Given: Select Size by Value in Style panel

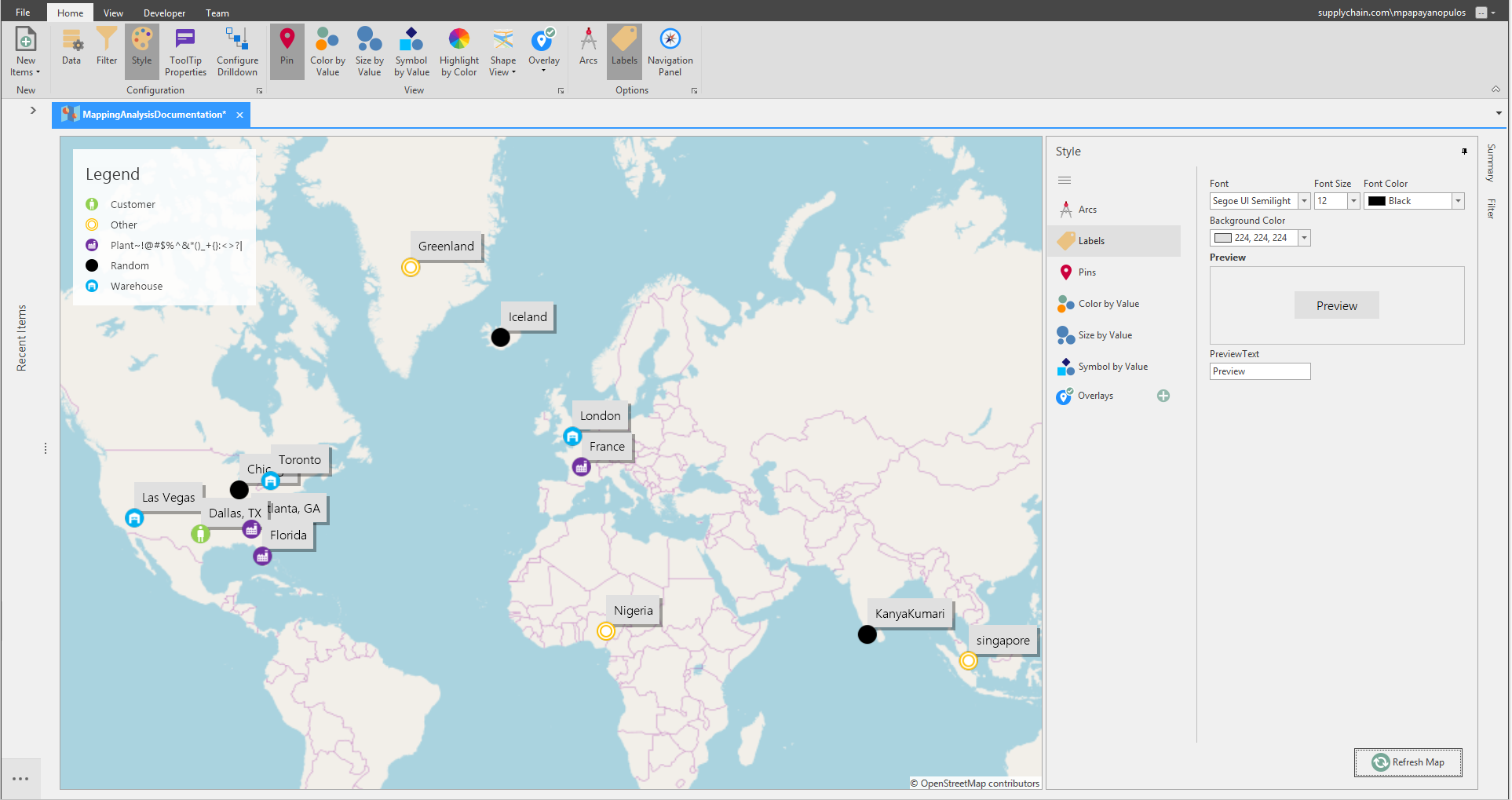Looking at the screenshot, I should 1114,335.
